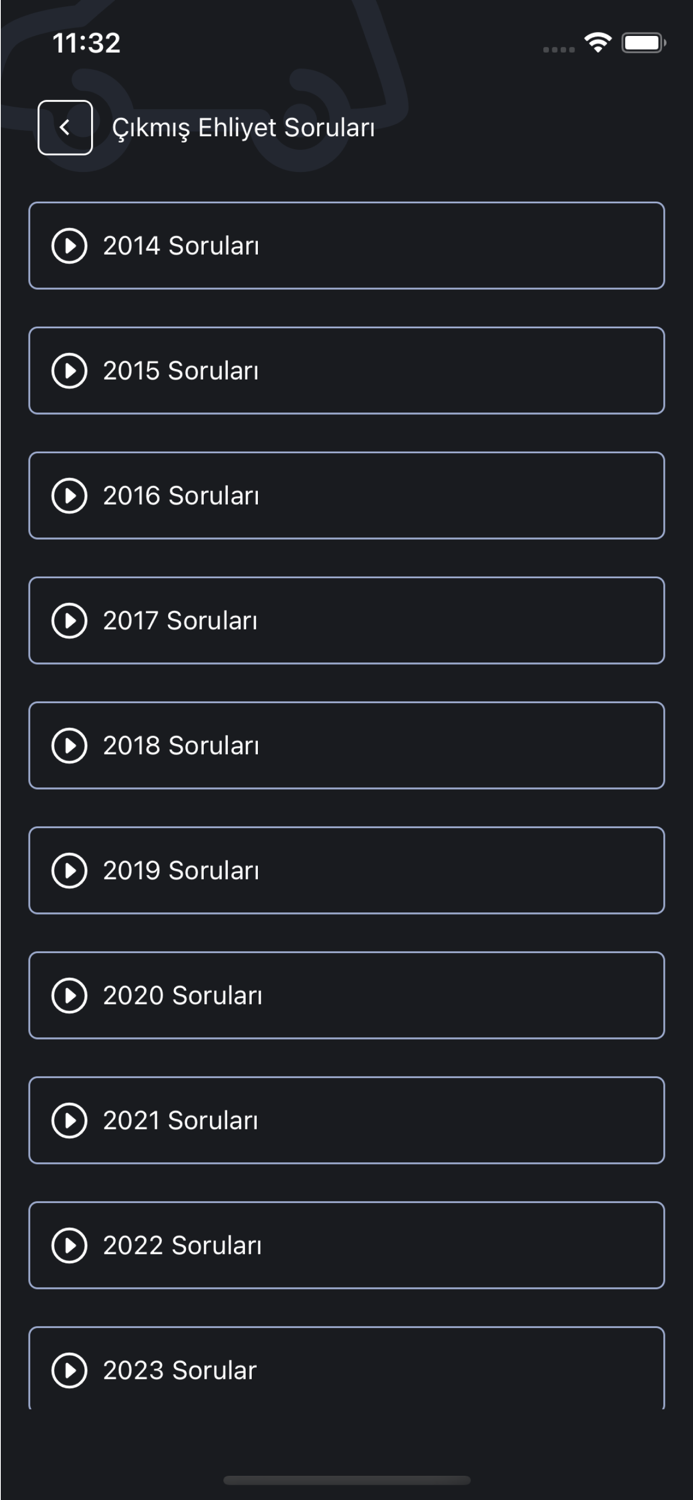Image resolution: width=693 pixels, height=1500 pixels.
Task: Tap play icon beside 2019 Soruları
Action: [x=69, y=871]
